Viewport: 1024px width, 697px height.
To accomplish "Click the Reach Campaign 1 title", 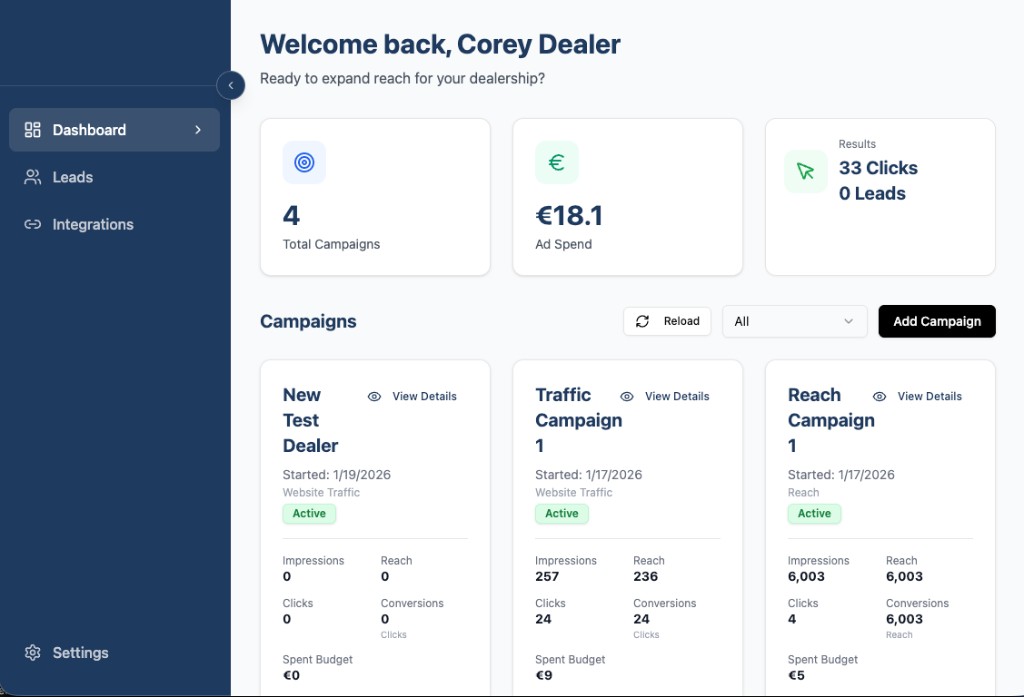I will point(831,420).
